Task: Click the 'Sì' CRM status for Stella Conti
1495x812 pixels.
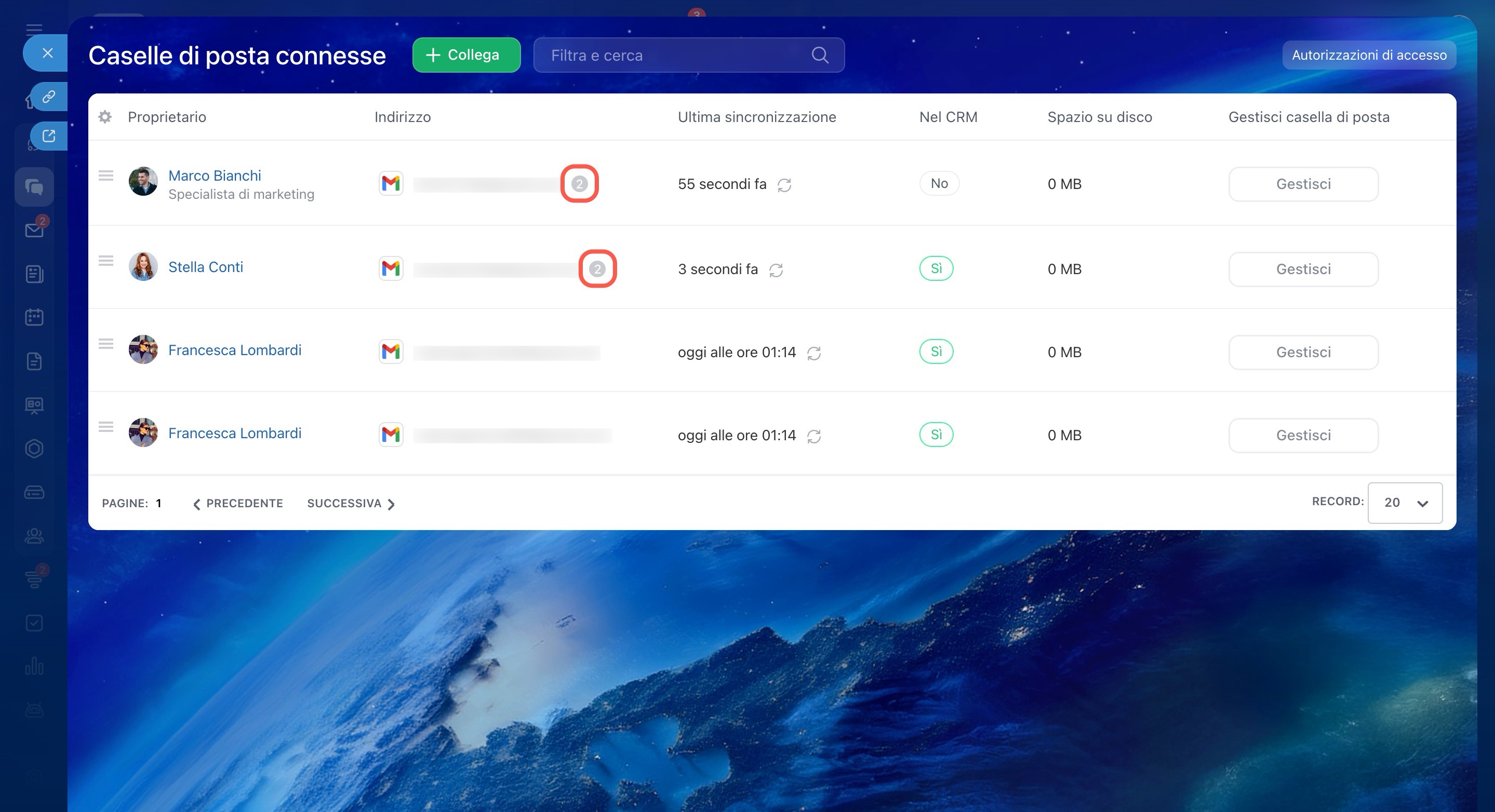Action: pyautogui.click(x=936, y=268)
